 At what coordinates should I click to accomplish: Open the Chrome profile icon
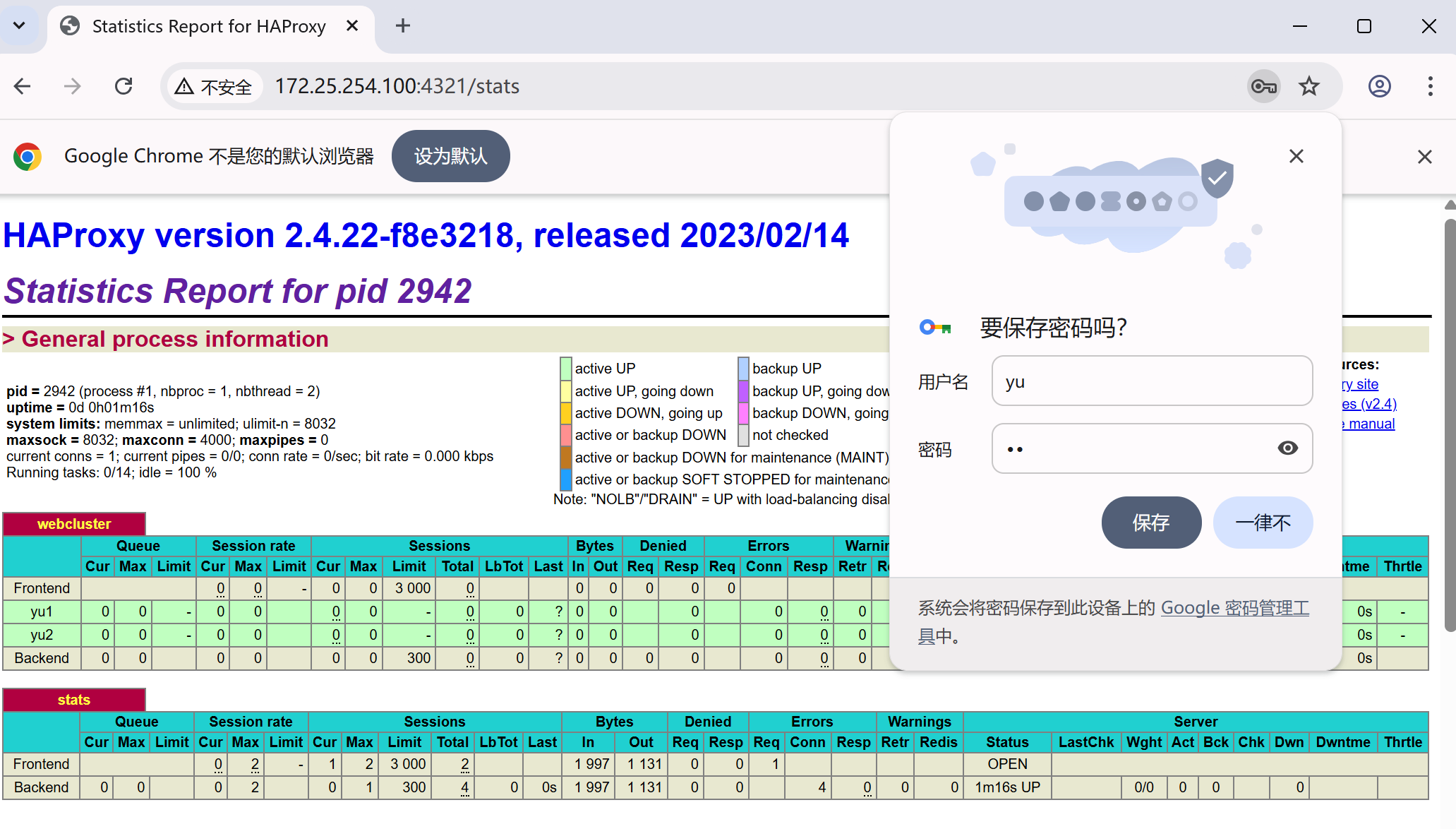[1379, 86]
